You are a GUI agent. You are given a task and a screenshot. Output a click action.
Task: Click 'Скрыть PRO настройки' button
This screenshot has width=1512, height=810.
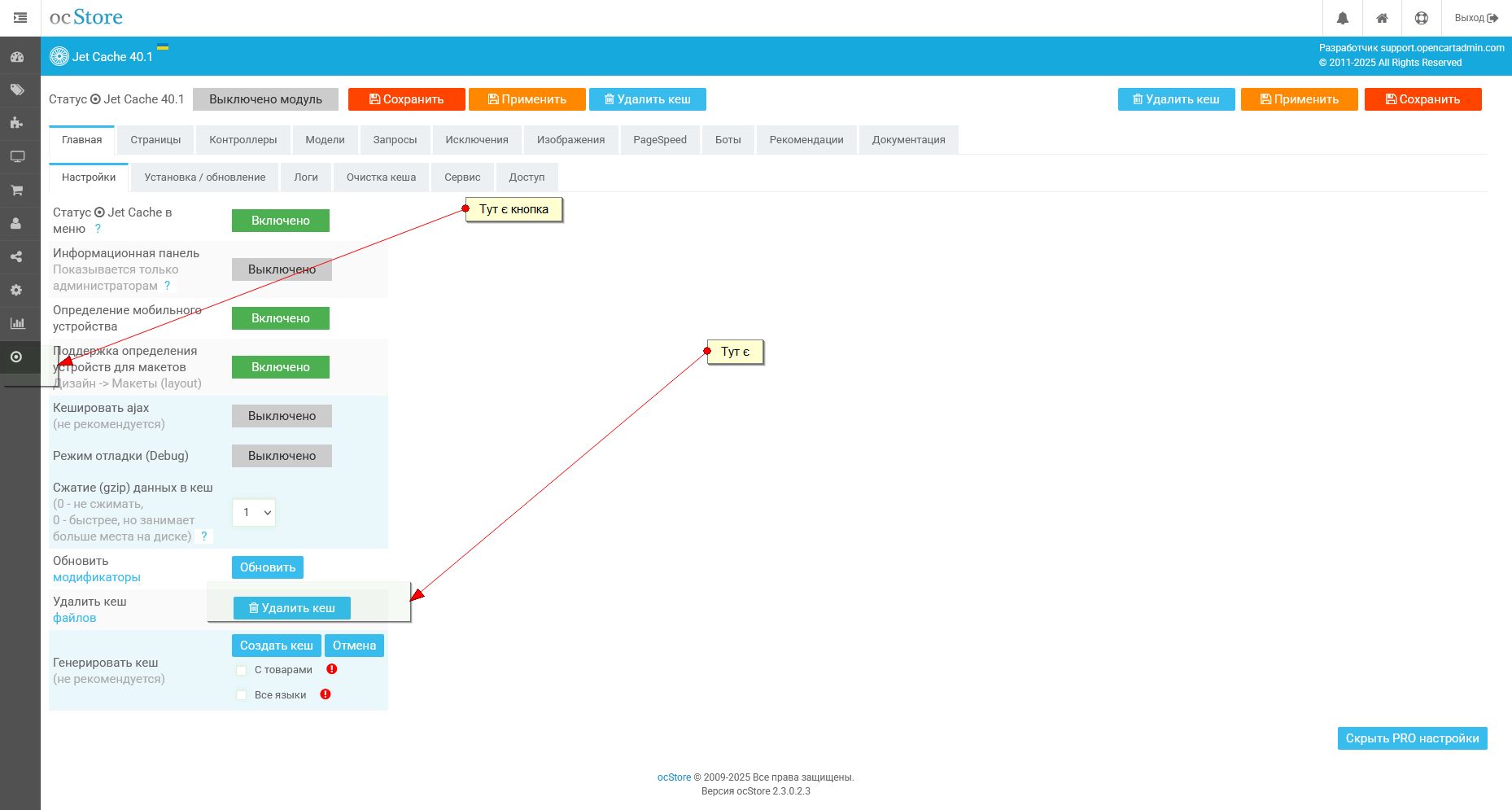pos(1412,738)
